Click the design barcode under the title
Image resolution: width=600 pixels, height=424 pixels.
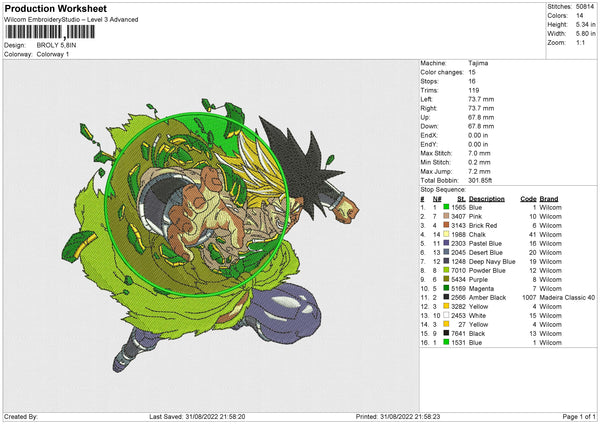[x=49, y=32]
